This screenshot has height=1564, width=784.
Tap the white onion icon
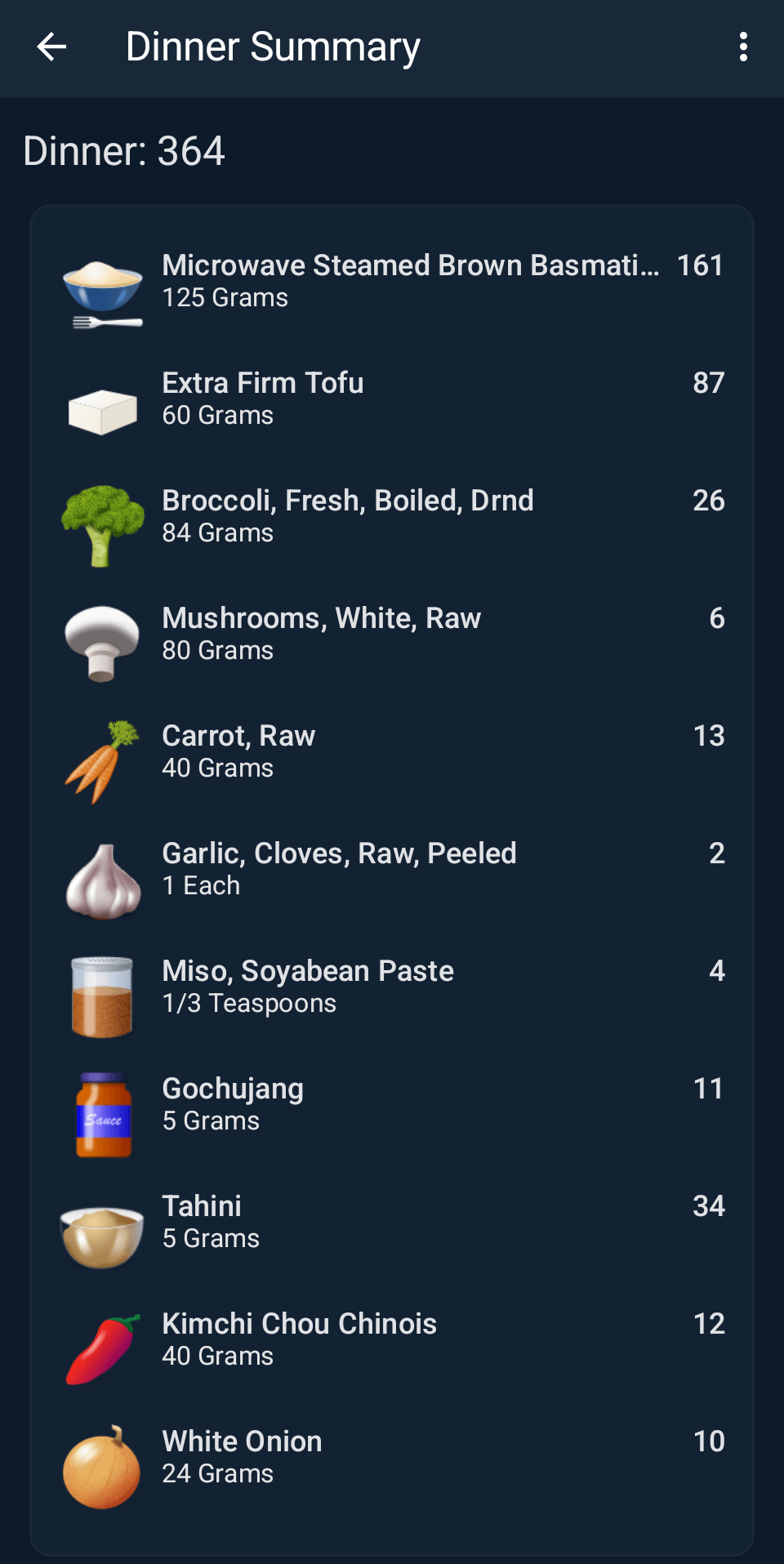coord(103,1468)
